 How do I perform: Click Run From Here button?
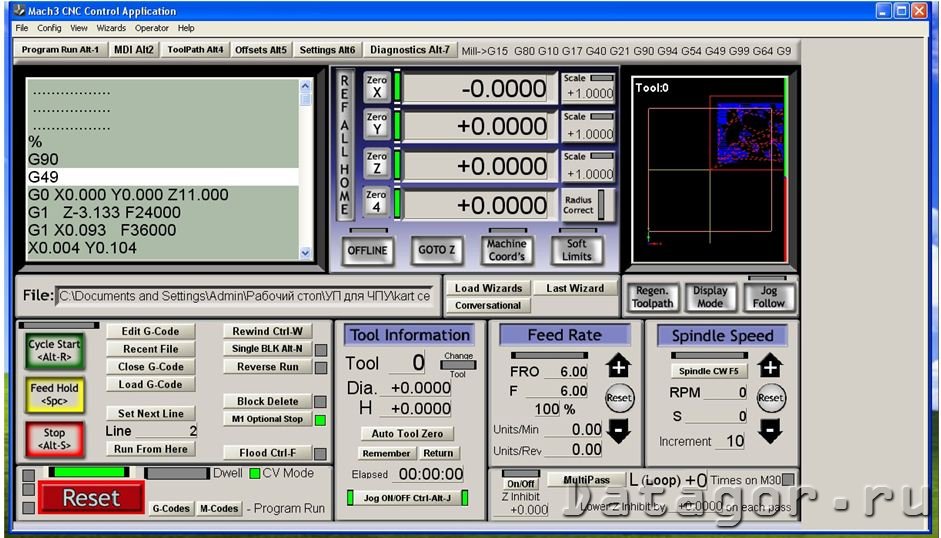pyautogui.click(x=150, y=449)
